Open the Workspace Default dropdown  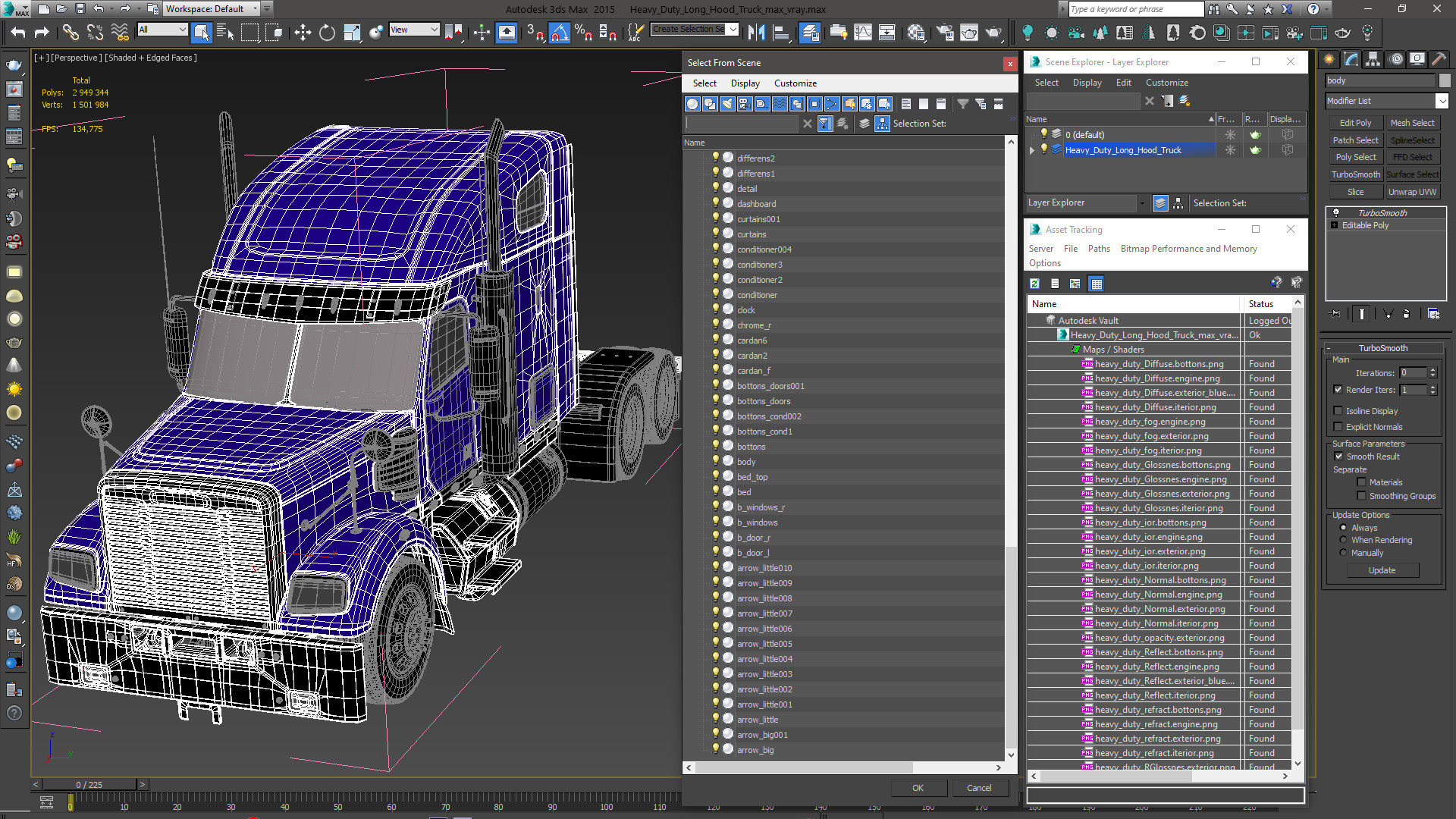(x=256, y=9)
